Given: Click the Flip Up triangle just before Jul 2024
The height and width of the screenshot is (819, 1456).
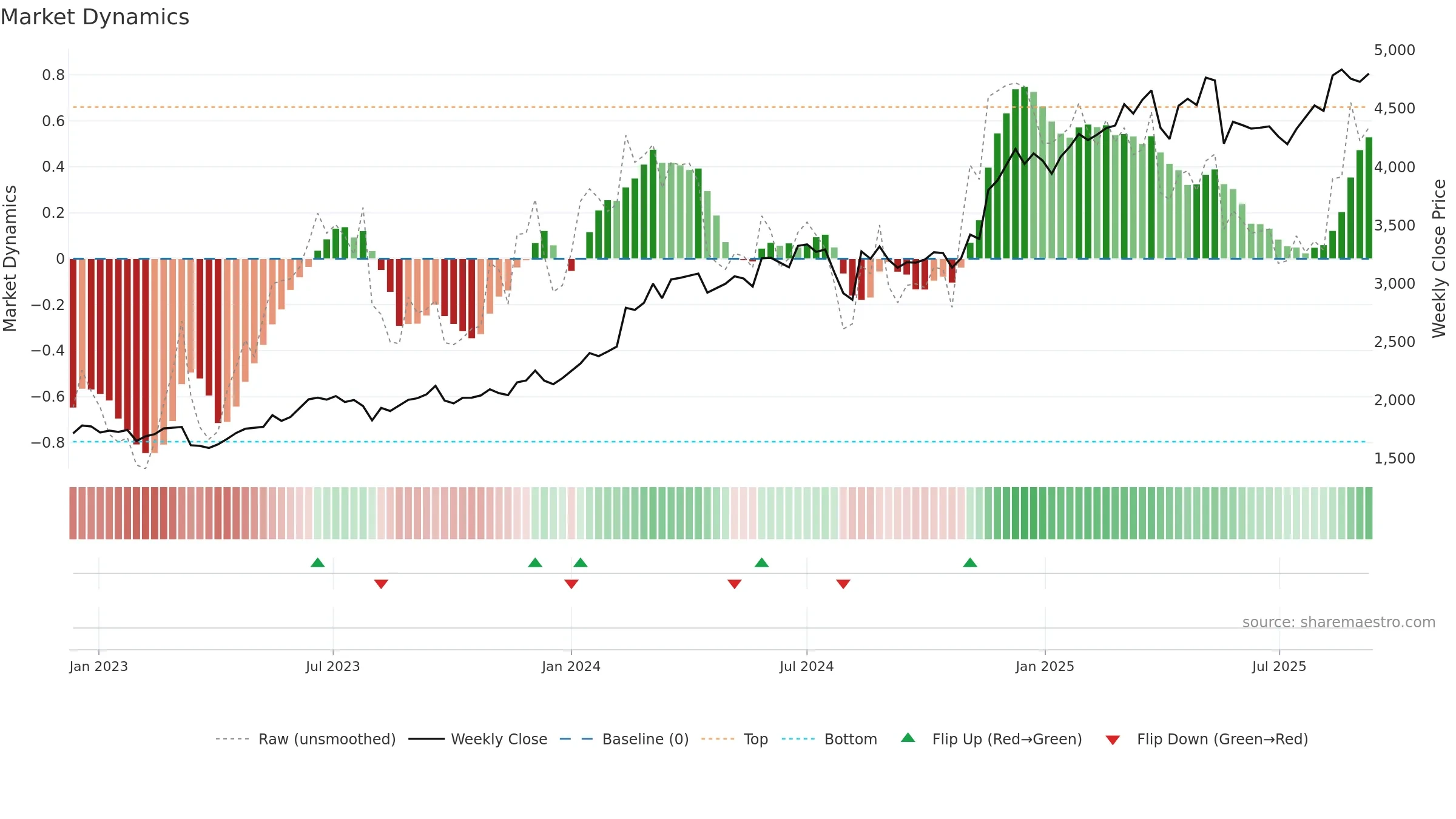Looking at the screenshot, I should (762, 562).
